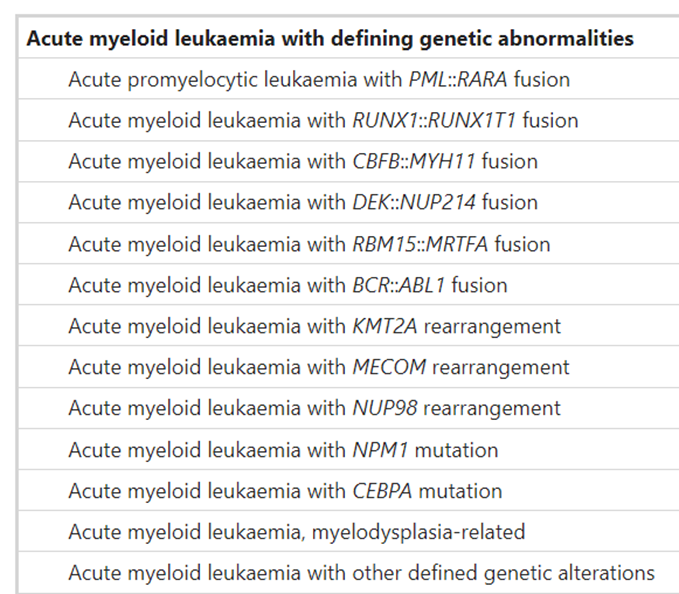Select the KMT2A rearrangement row
The height and width of the screenshot is (594, 679).
point(315,326)
